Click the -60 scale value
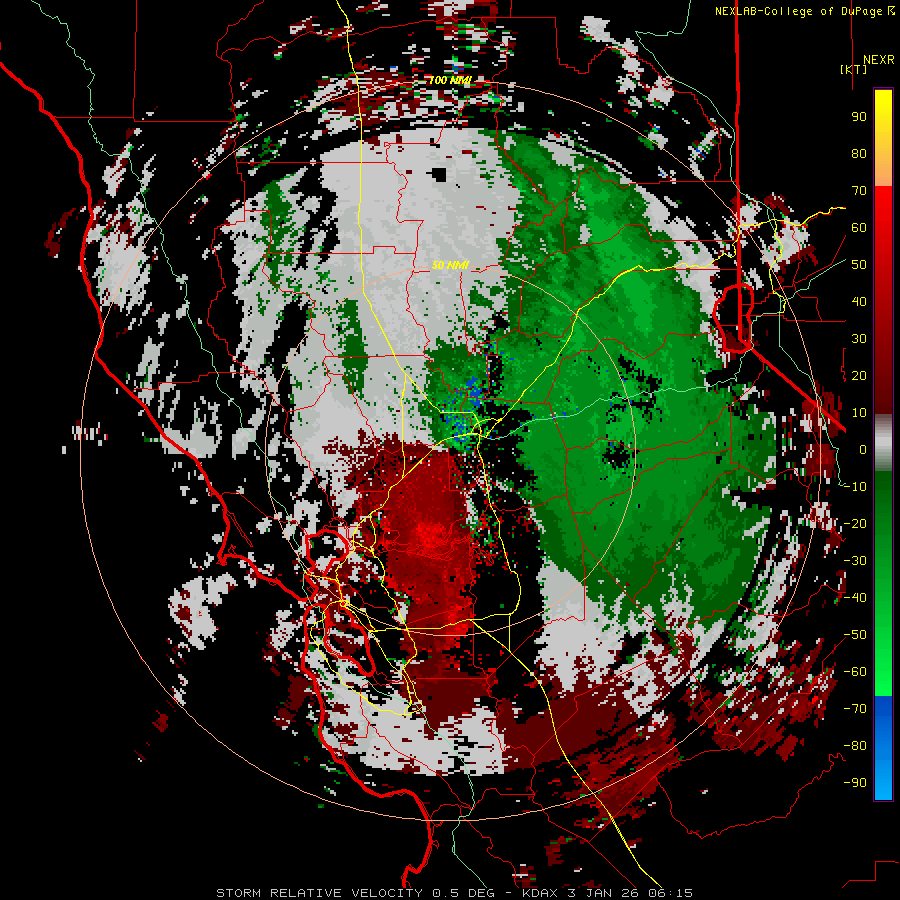 click(855, 672)
